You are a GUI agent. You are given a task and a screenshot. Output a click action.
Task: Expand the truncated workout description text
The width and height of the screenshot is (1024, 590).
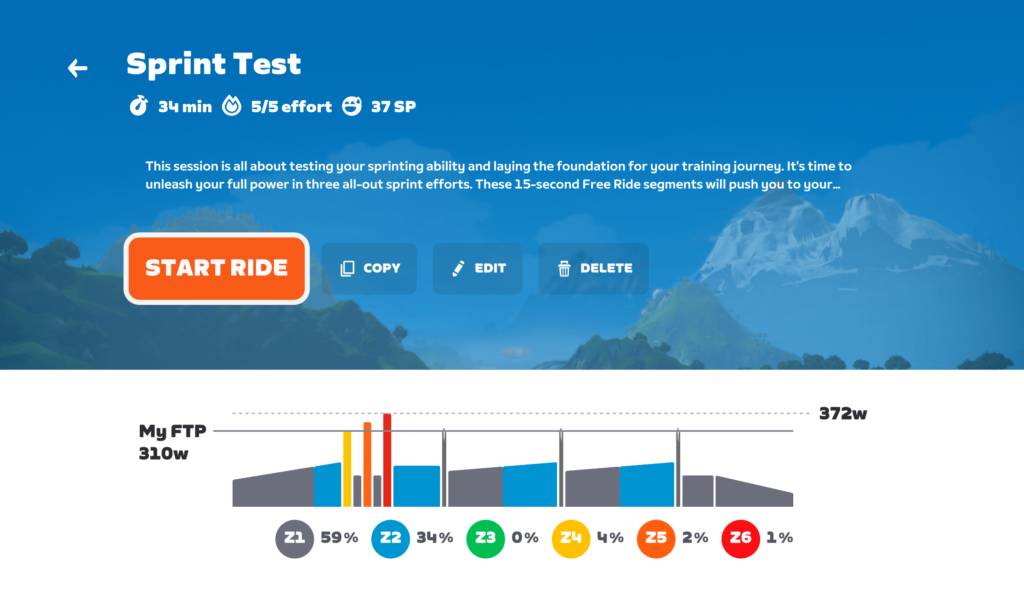pos(498,175)
